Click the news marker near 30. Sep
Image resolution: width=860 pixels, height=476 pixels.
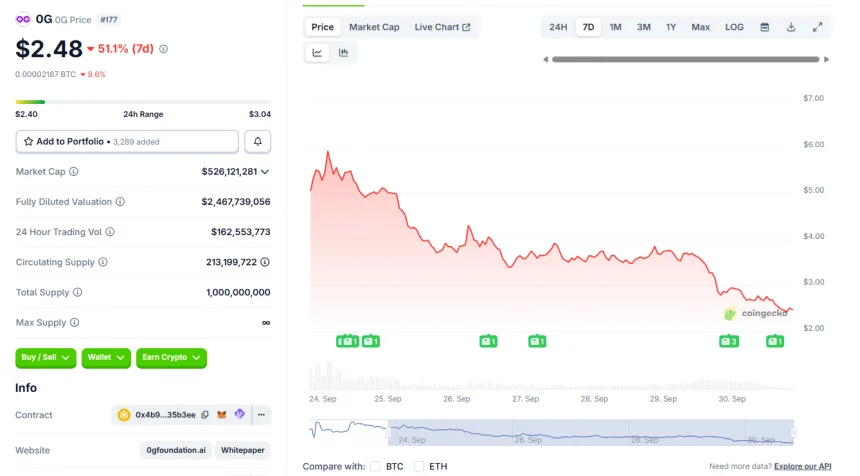[728, 342]
